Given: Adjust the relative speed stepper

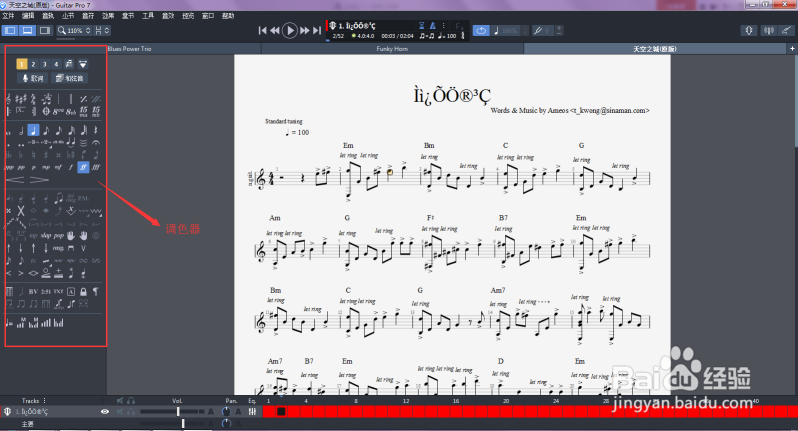Looking at the screenshot, I should click(x=525, y=31).
